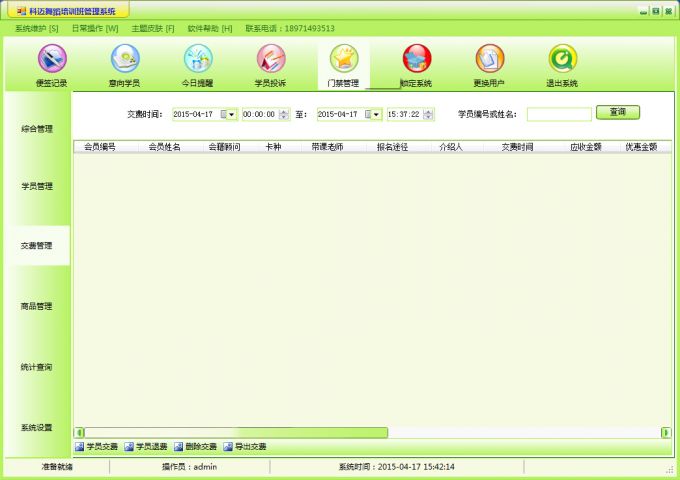Expand the end date dropdown calendar
This screenshot has height=480, width=680.
[x=376, y=115]
